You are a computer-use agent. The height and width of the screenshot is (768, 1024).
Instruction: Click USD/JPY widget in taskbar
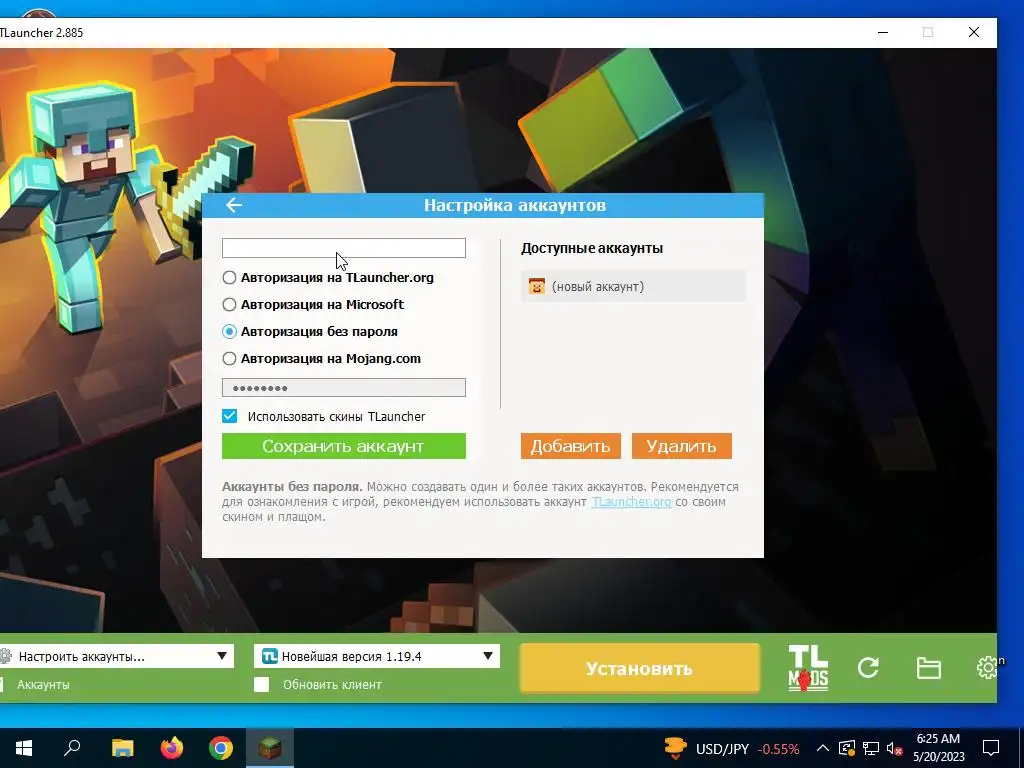coord(731,748)
